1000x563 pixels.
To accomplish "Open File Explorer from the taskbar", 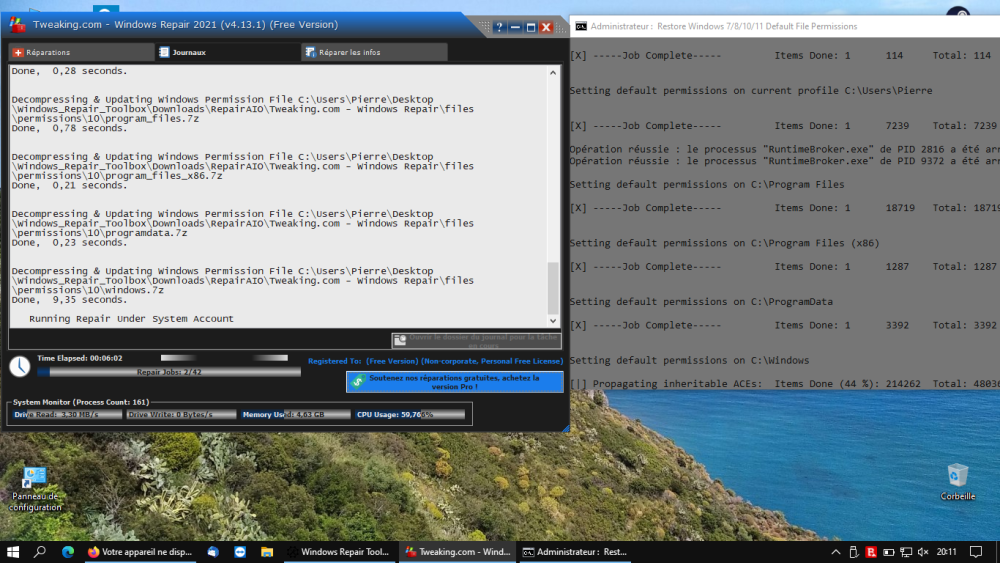I will tap(267, 552).
